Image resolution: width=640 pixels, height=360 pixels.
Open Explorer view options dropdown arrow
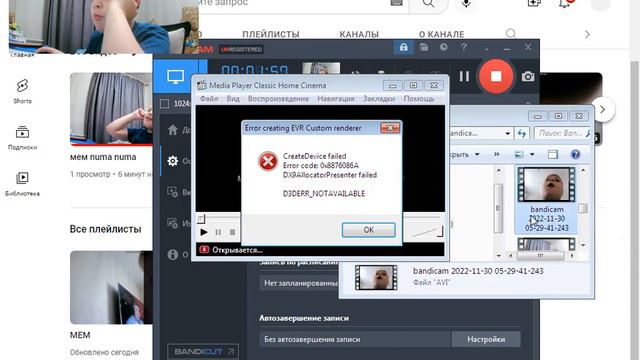coord(532,154)
